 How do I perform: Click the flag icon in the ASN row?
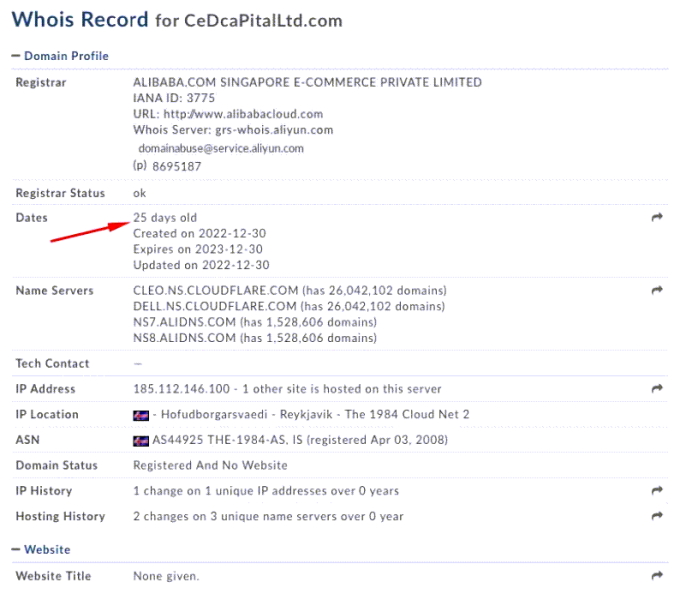pos(141,440)
